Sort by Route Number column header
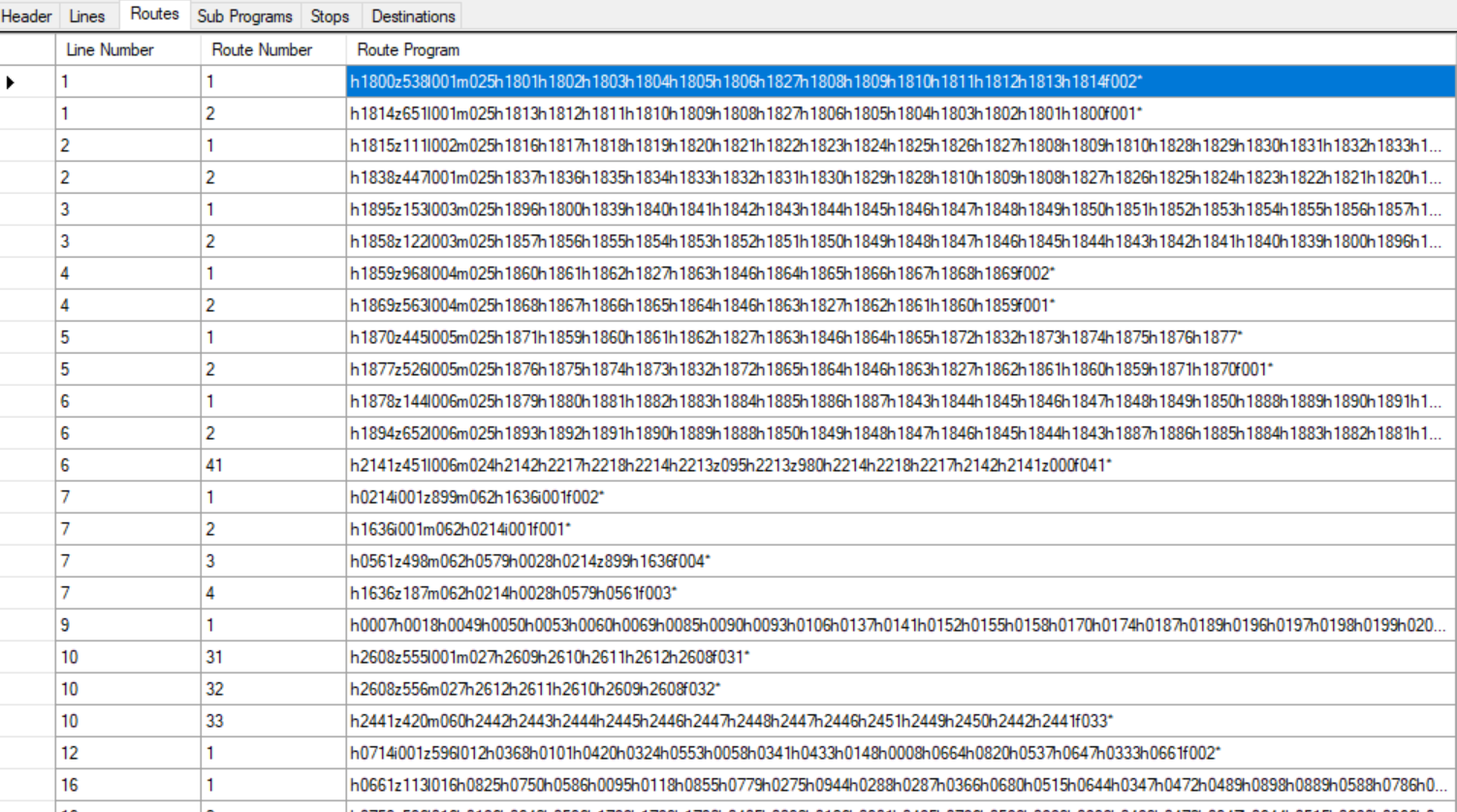The height and width of the screenshot is (812, 1457). pos(273,49)
